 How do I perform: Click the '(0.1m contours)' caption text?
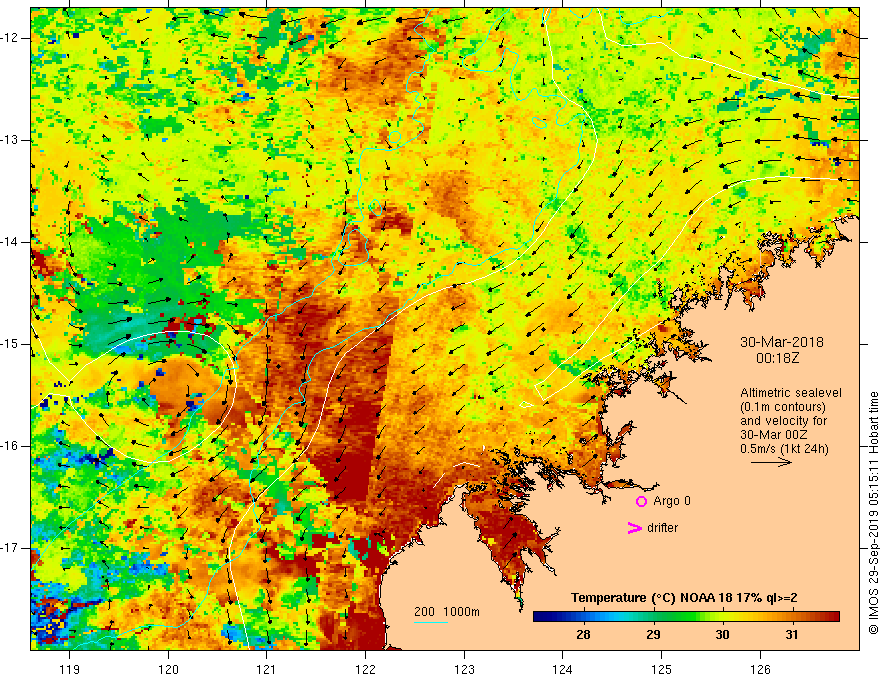[x=783, y=407]
